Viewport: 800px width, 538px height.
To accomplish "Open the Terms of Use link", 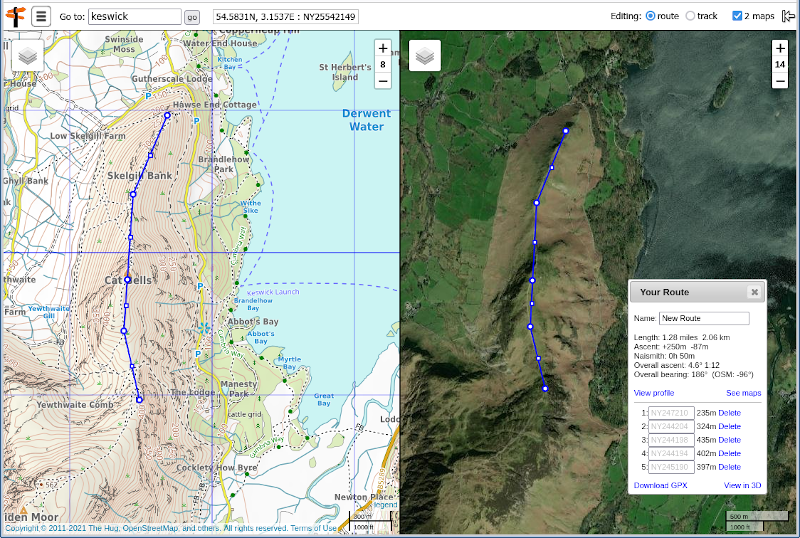I will tap(313, 528).
